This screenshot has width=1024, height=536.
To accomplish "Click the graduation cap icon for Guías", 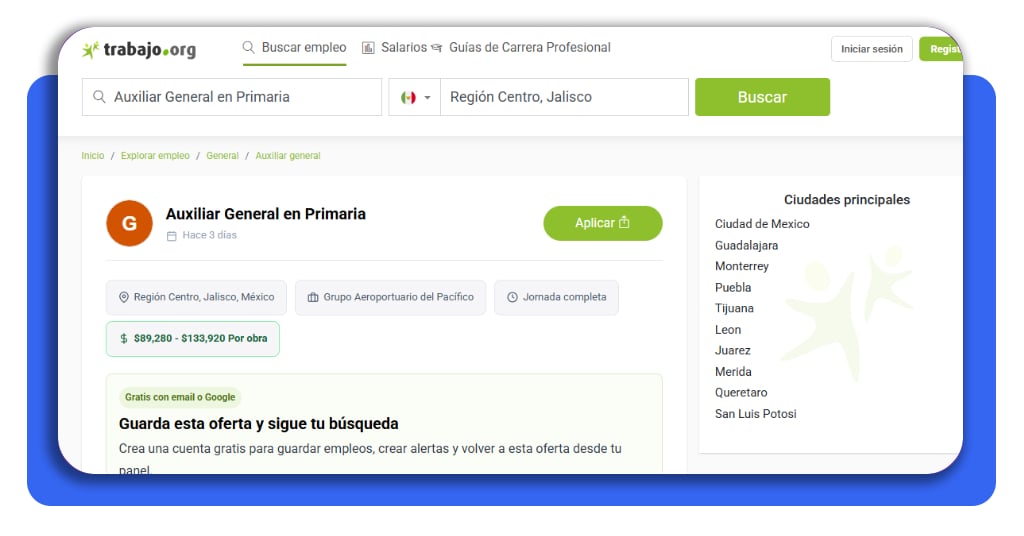I will (x=437, y=48).
